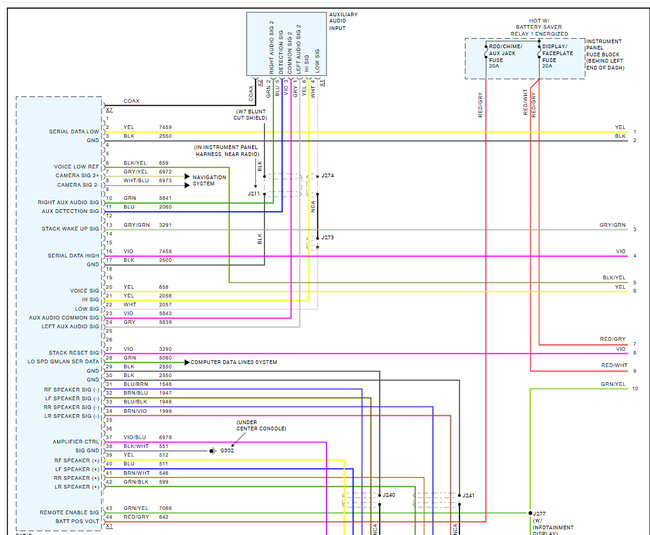Screen dimensions: 650x535
Task: Click the DISPLAY/FACEPLATE FUSE 20A label
Action: (558, 56)
